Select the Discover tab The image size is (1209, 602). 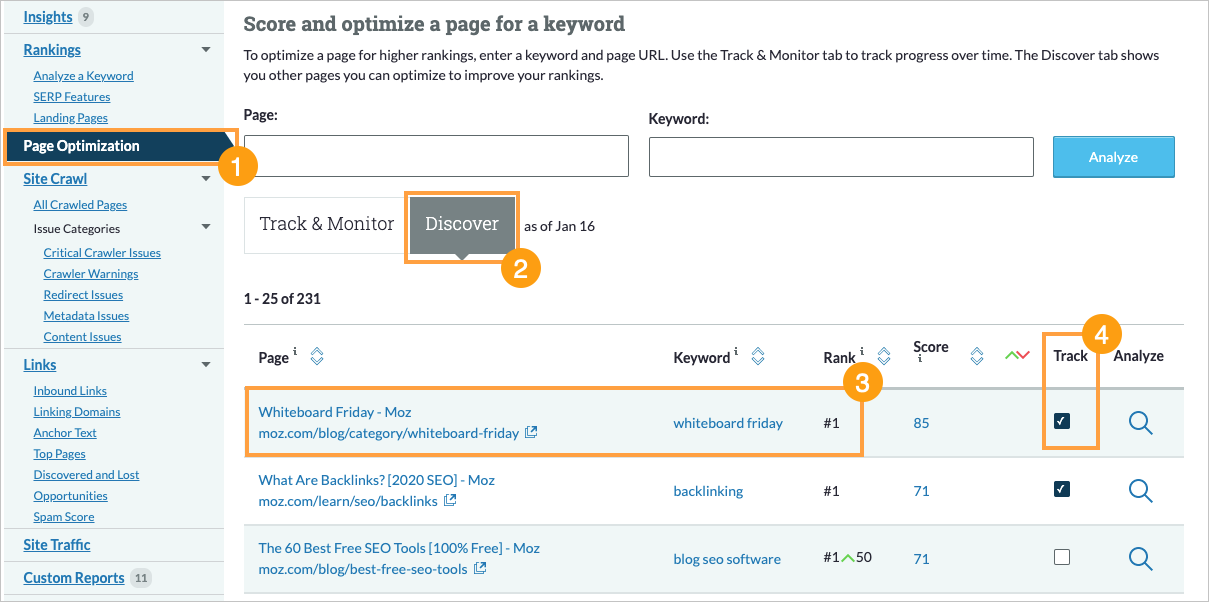tap(461, 224)
